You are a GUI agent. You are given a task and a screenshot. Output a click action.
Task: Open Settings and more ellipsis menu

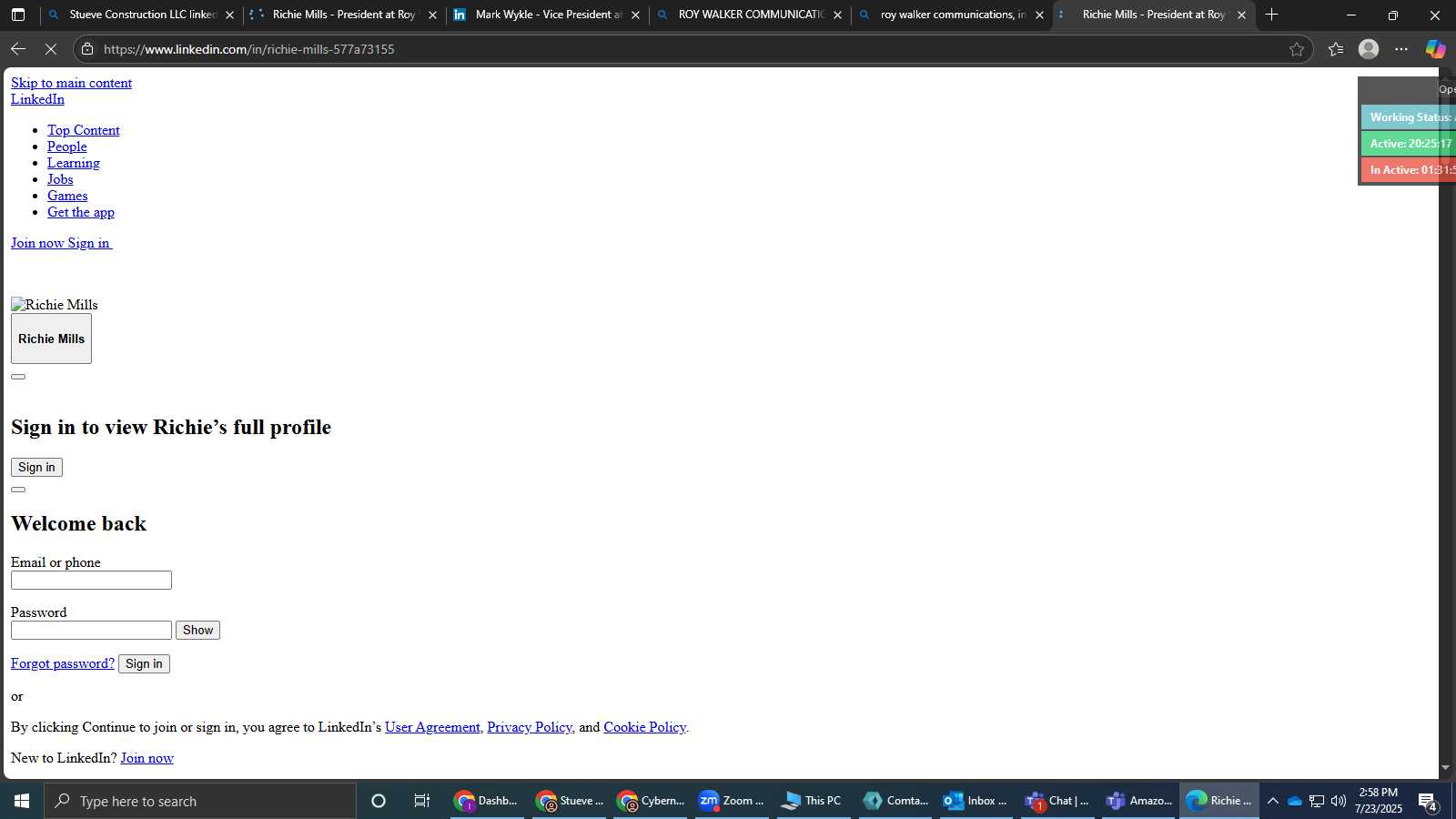1401,49
